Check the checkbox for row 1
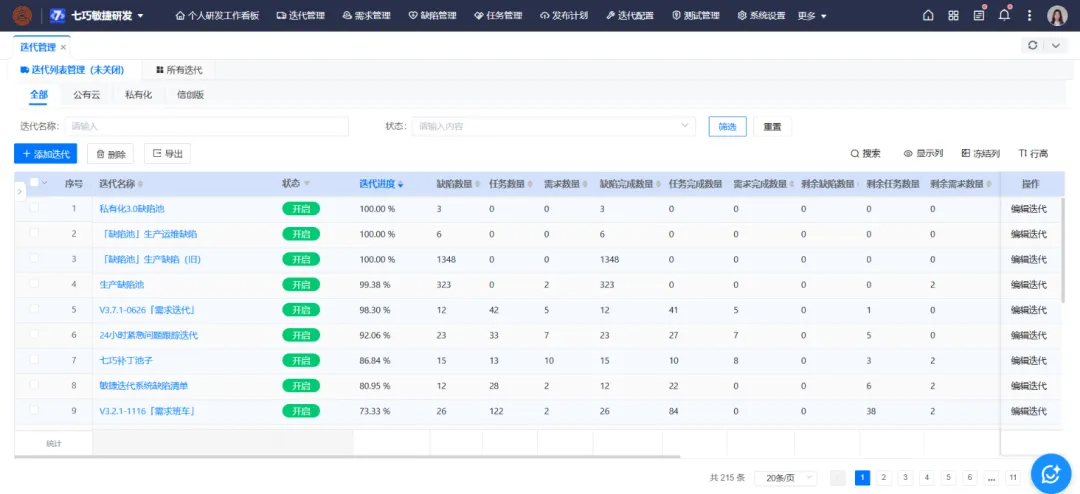 click(35, 208)
